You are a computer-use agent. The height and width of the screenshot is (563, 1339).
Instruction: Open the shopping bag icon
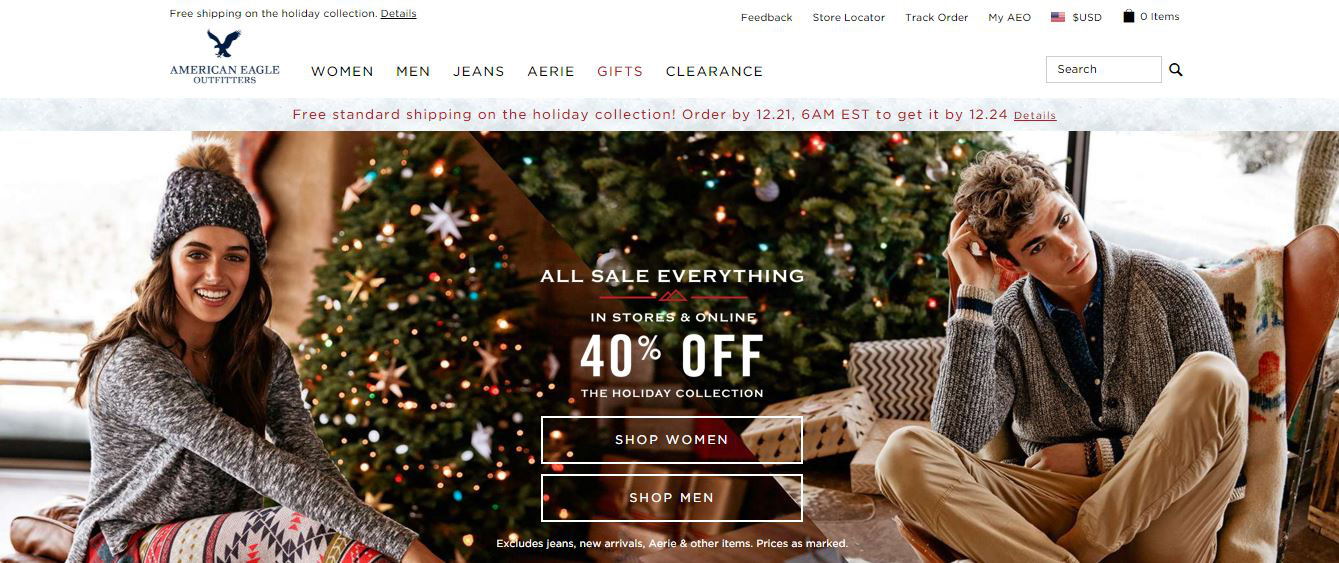1128,16
